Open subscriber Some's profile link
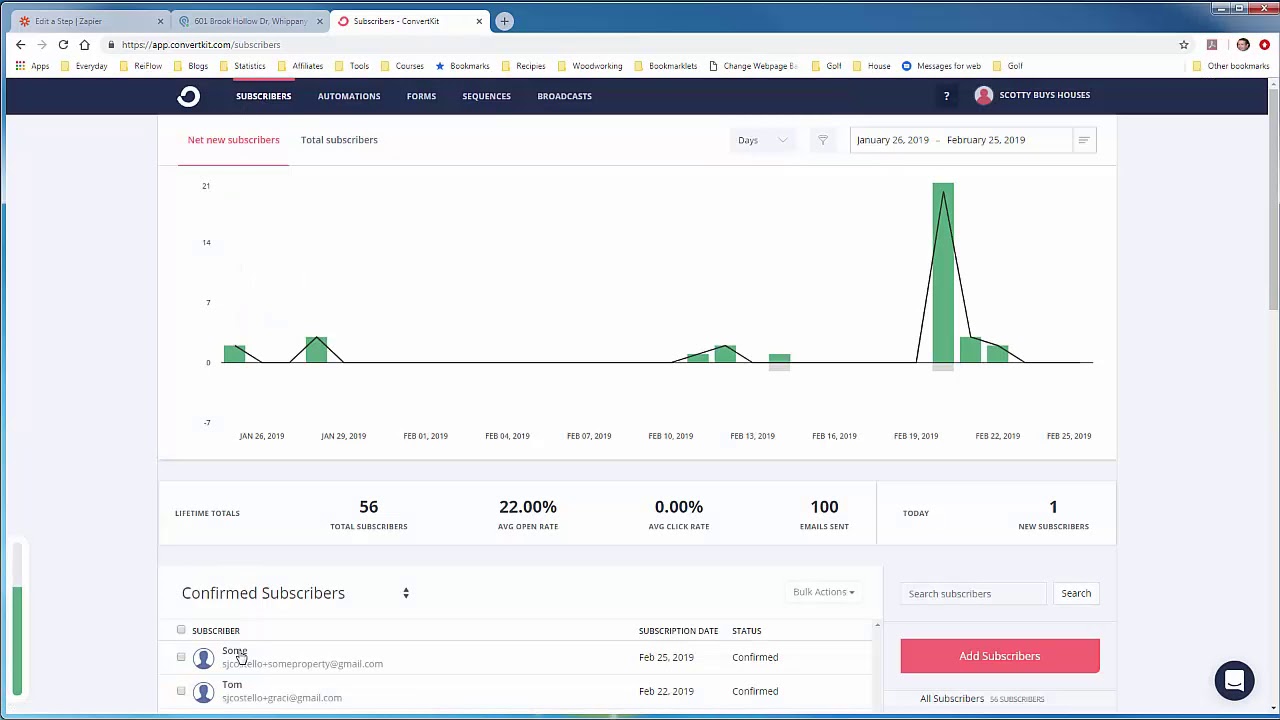Viewport: 1280px width, 720px height. click(234, 651)
